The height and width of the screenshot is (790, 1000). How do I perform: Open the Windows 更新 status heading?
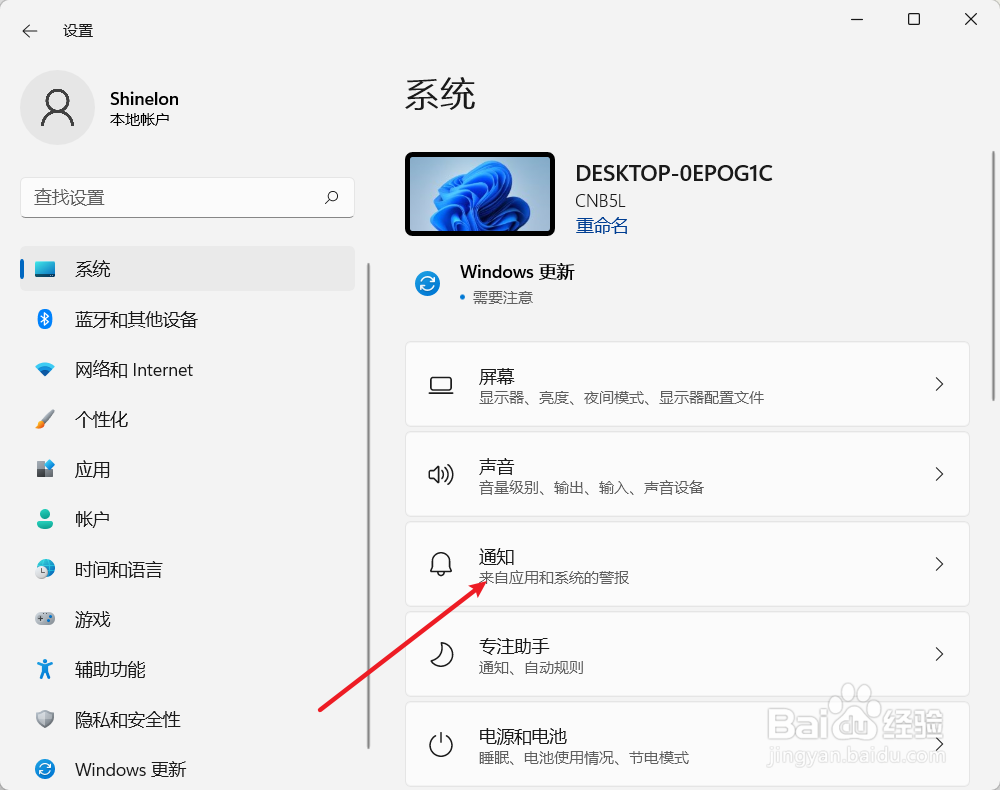pos(517,272)
